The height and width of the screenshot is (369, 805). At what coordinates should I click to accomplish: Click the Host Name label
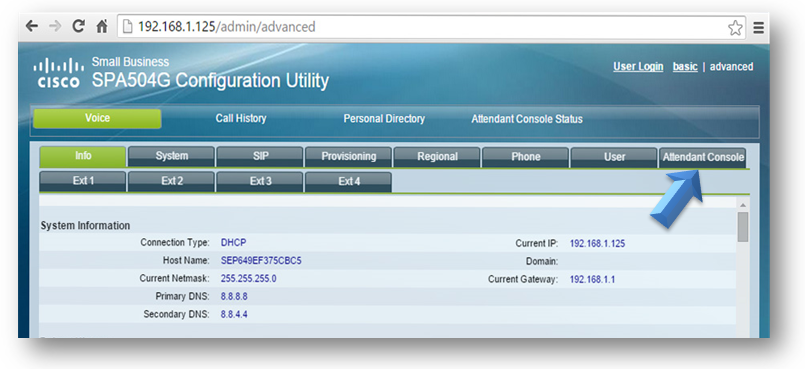(x=186, y=261)
